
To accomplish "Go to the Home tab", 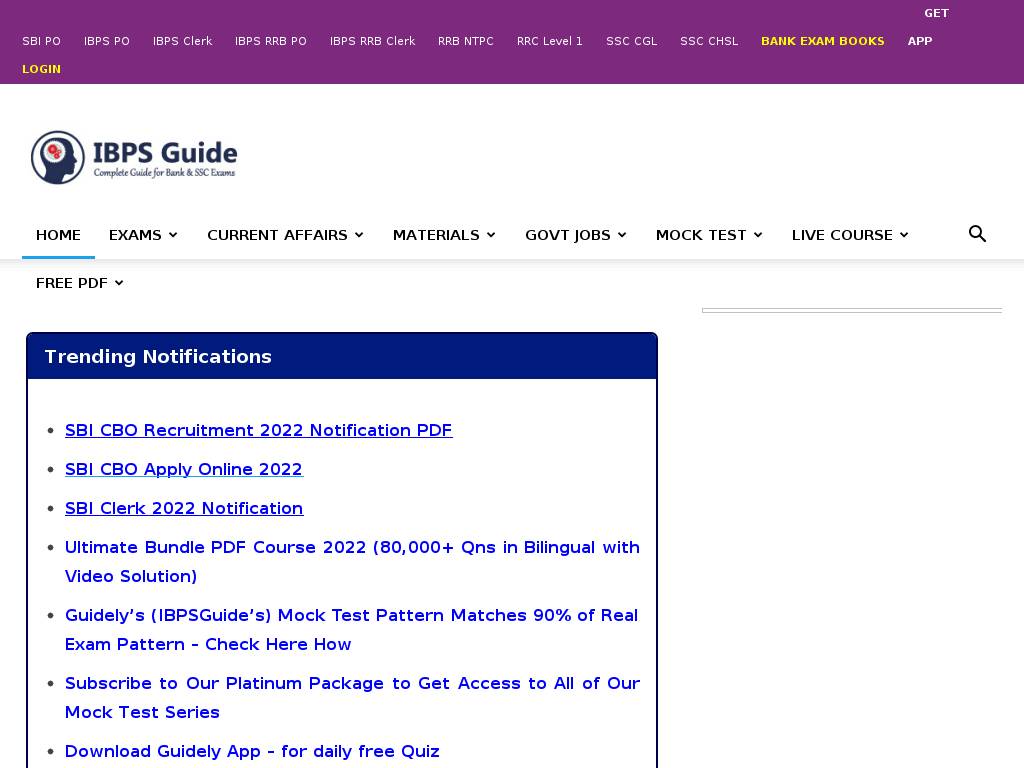I will click(x=58, y=235).
